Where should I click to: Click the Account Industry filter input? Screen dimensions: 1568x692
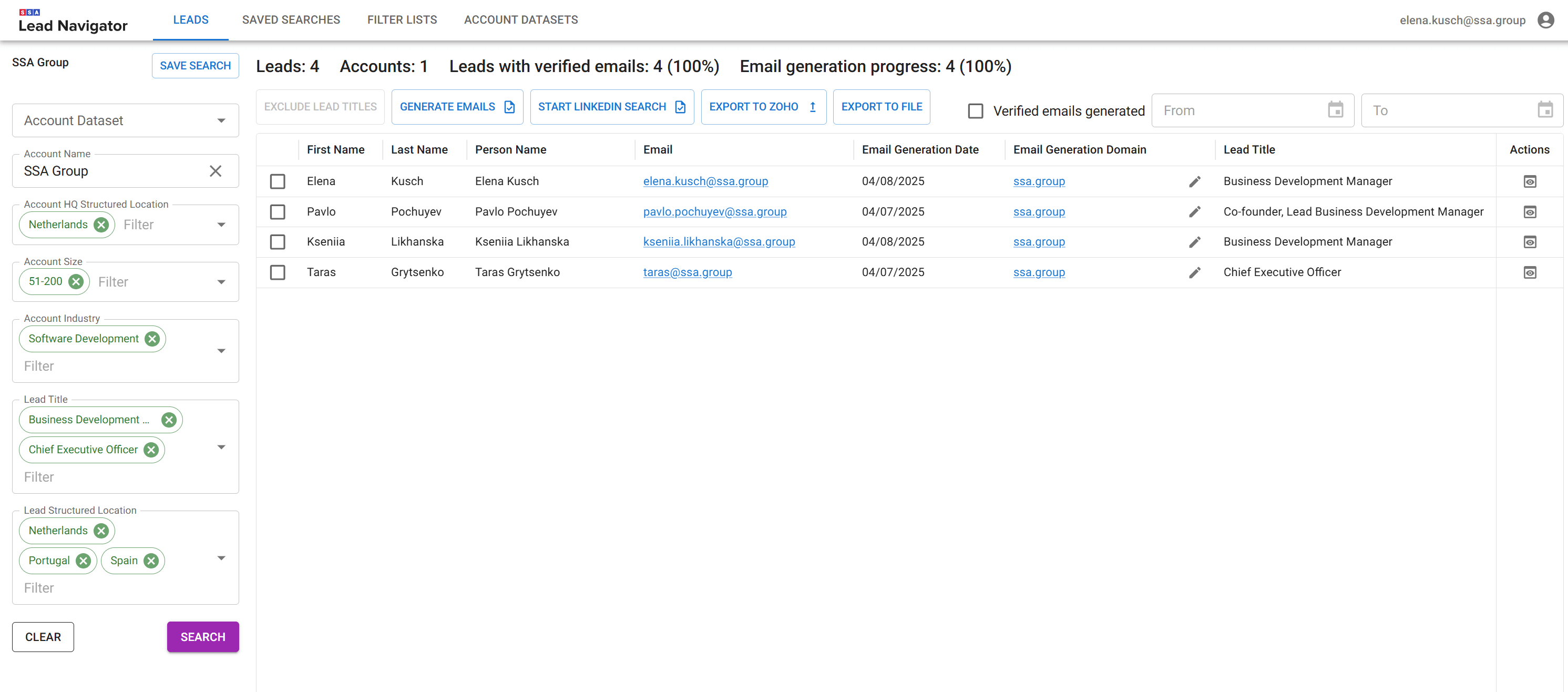[x=116, y=366]
